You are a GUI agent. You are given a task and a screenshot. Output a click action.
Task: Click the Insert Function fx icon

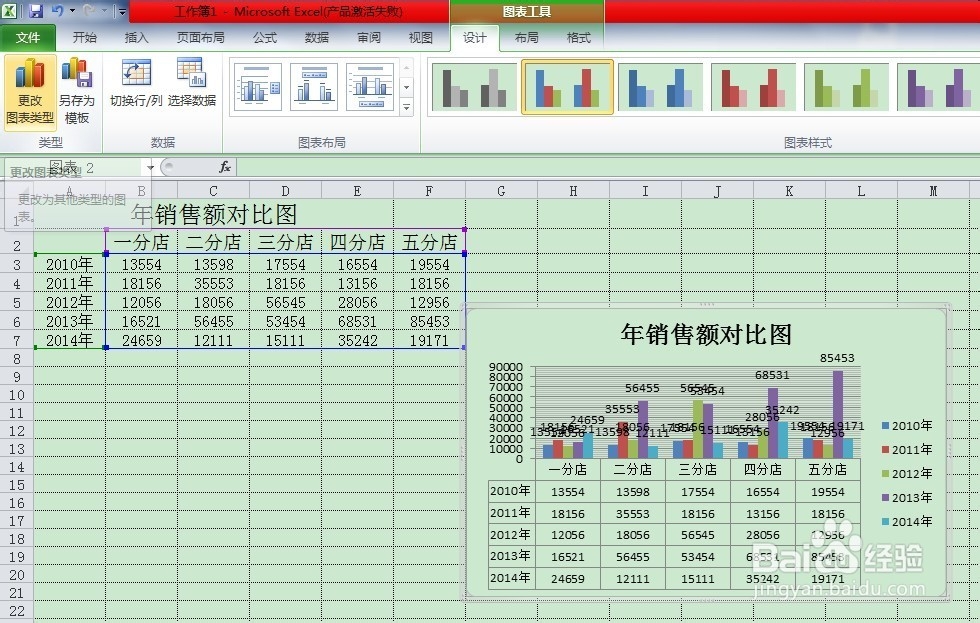(225, 167)
